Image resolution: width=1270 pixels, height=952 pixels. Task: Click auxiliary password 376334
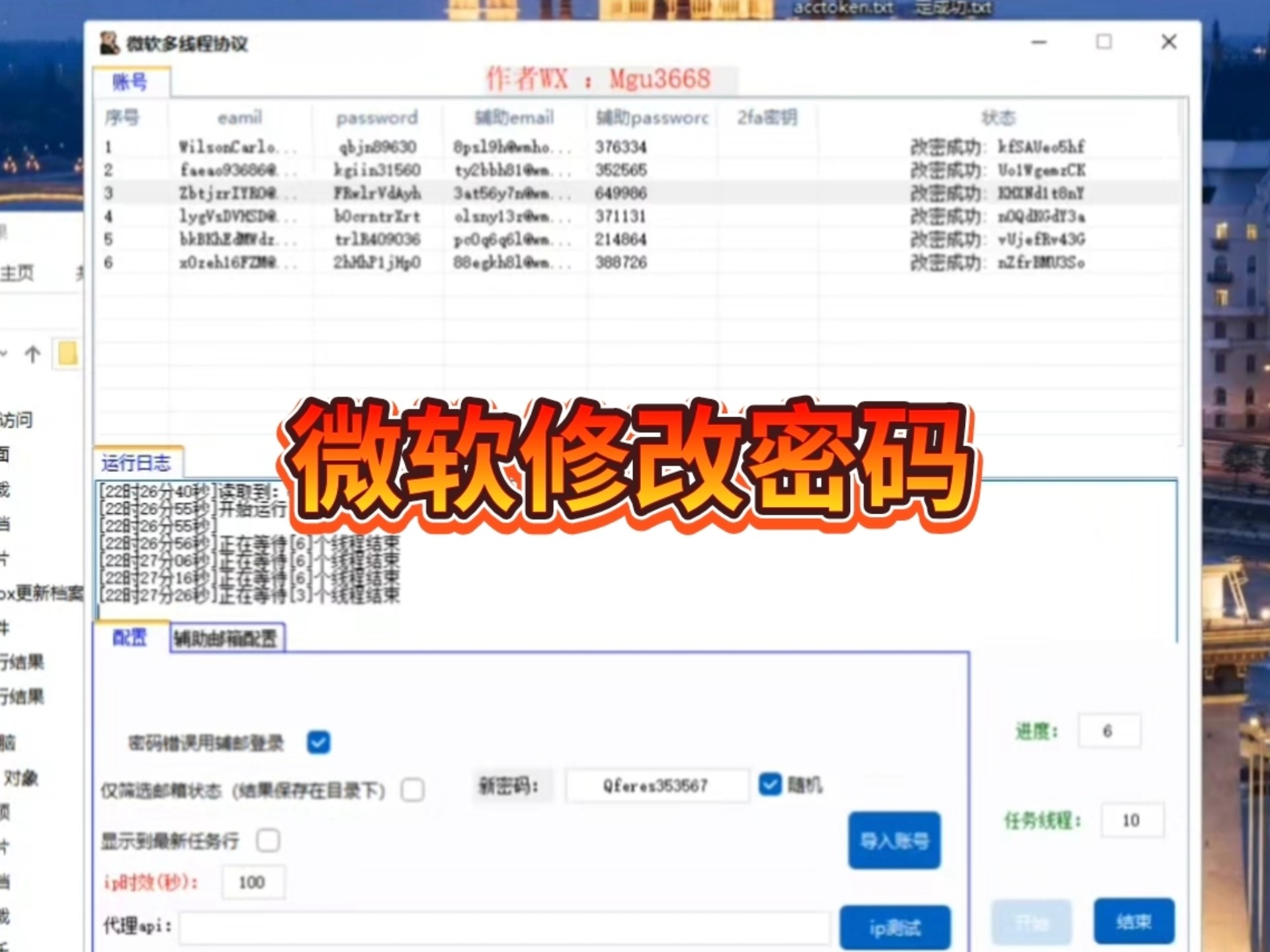click(x=620, y=147)
